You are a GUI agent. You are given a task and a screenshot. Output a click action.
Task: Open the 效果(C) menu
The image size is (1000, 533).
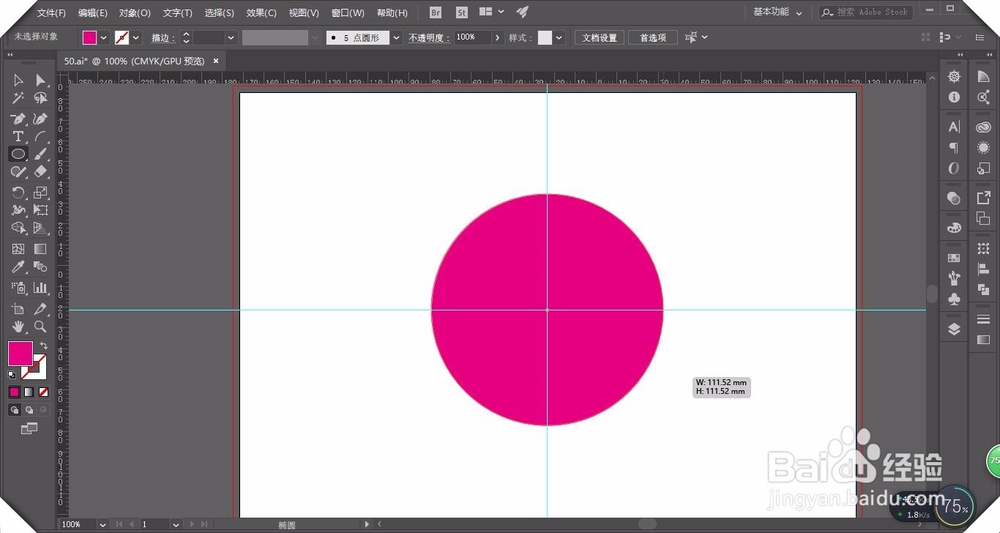click(x=261, y=13)
